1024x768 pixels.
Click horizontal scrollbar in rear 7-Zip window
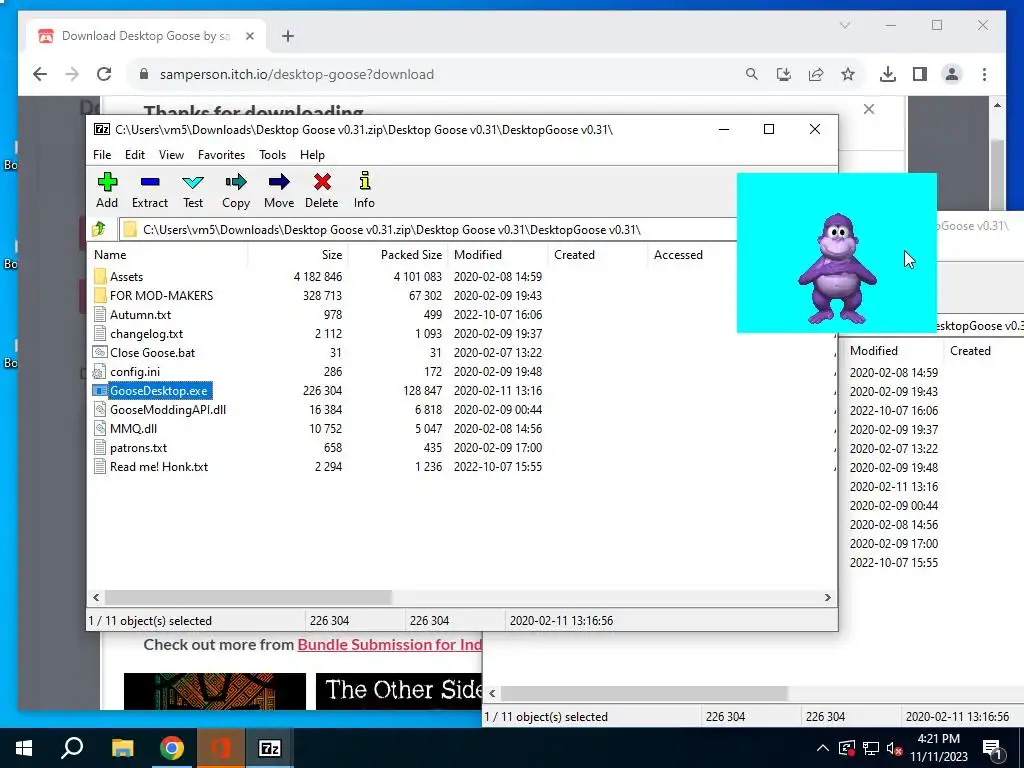click(644, 693)
